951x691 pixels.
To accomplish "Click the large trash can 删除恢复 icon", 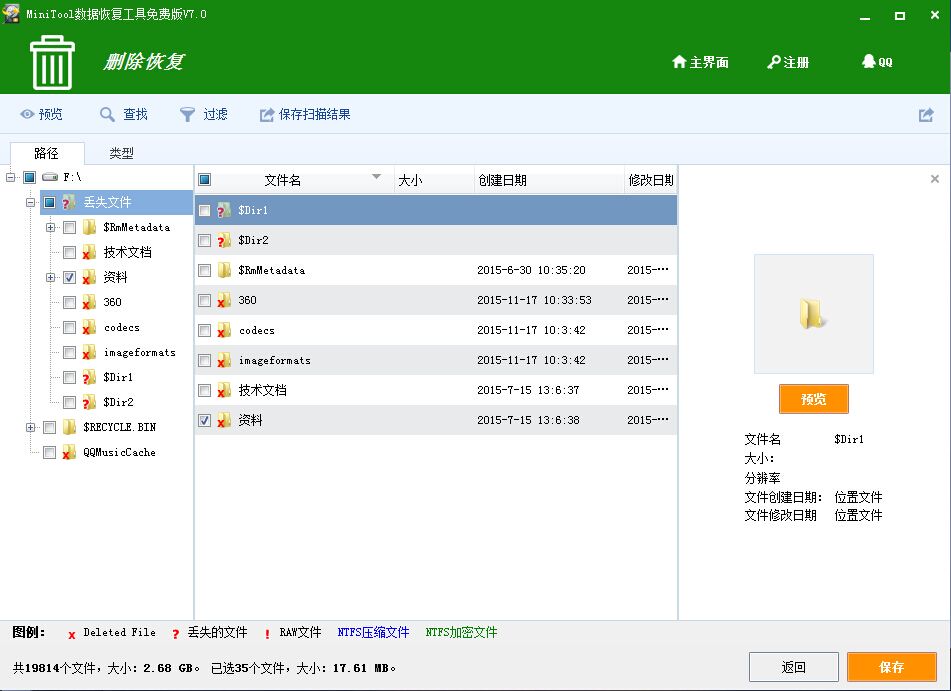I will pyautogui.click(x=52, y=62).
